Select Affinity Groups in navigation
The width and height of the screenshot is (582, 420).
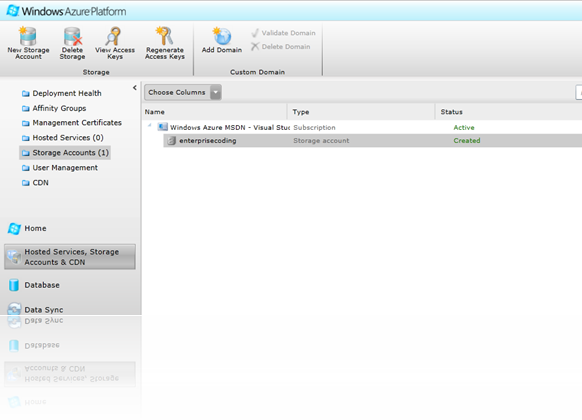(x=54, y=108)
